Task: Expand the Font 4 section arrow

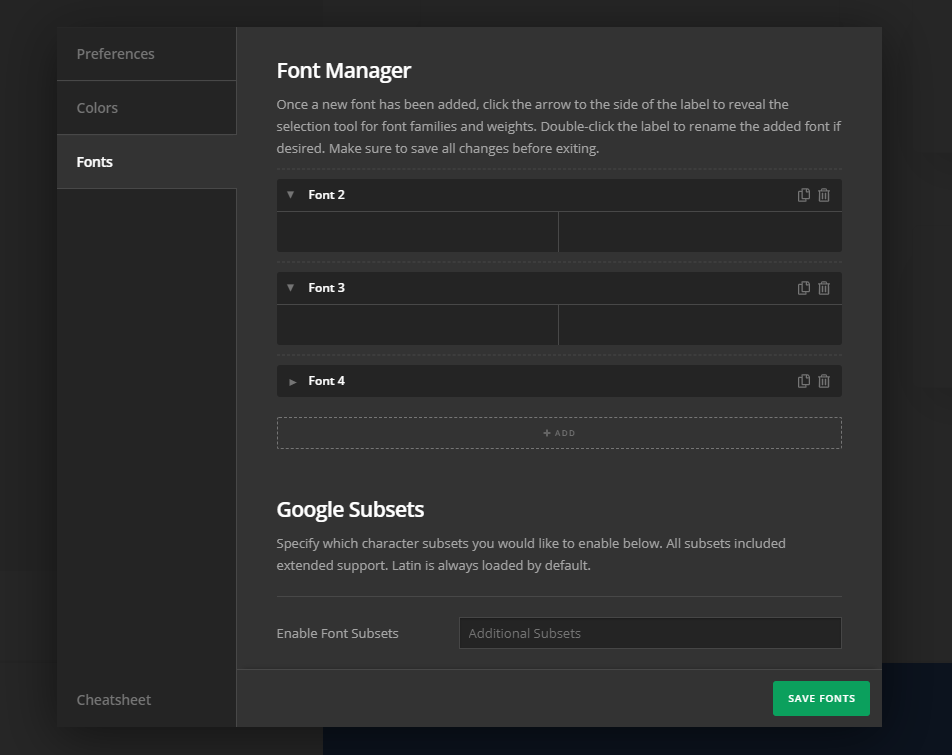Action: 292,382
